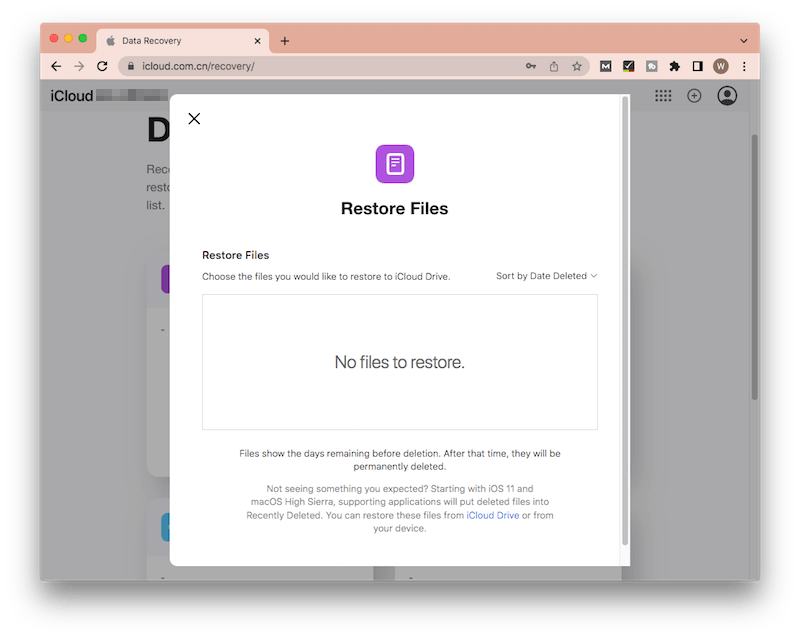Click the purple Restore Files document icon
The width and height of the screenshot is (800, 638).
394,164
